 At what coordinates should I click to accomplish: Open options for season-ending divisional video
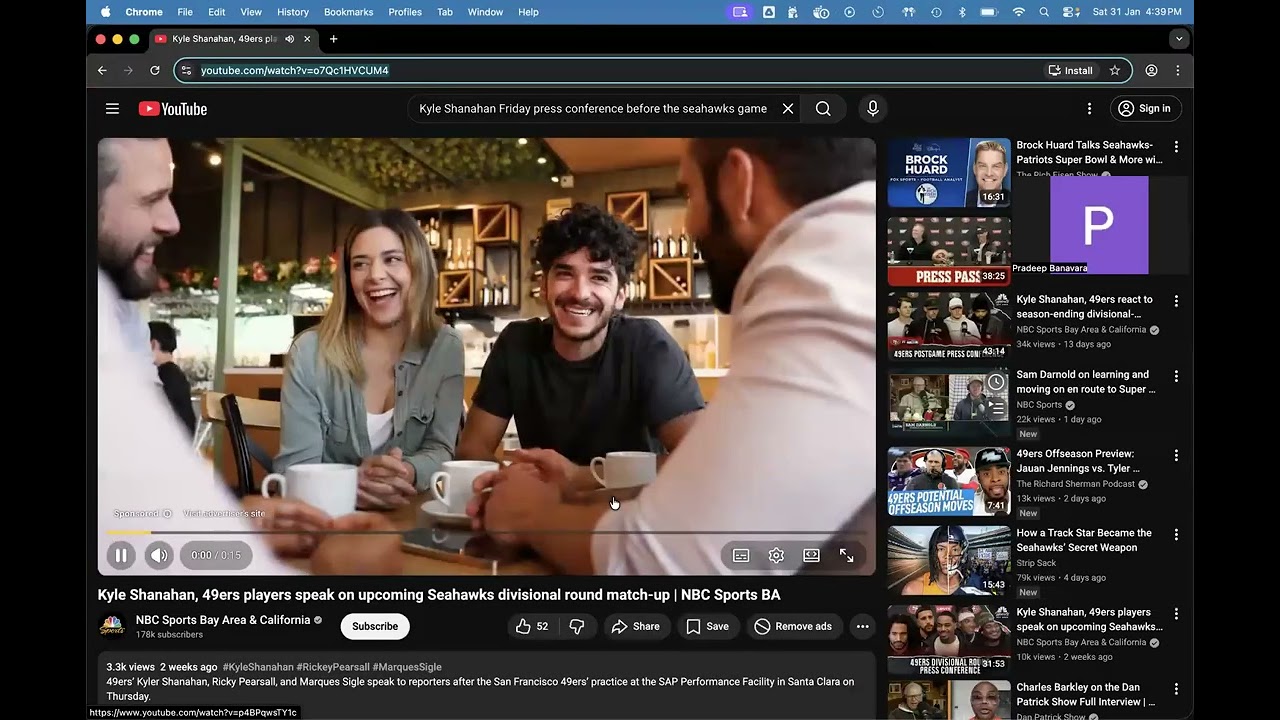point(1176,301)
